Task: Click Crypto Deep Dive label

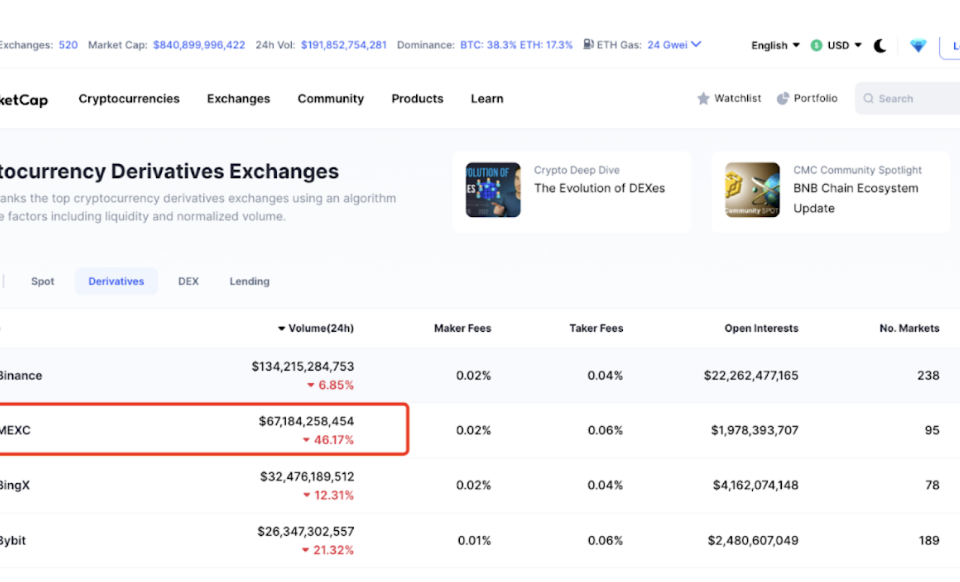Action: (577, 170)
